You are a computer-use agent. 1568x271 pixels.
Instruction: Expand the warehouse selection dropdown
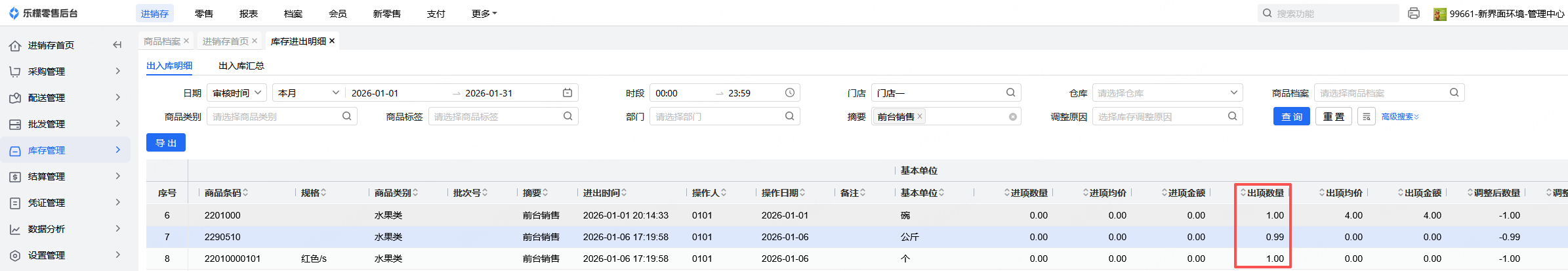(x=1233, y=93)
